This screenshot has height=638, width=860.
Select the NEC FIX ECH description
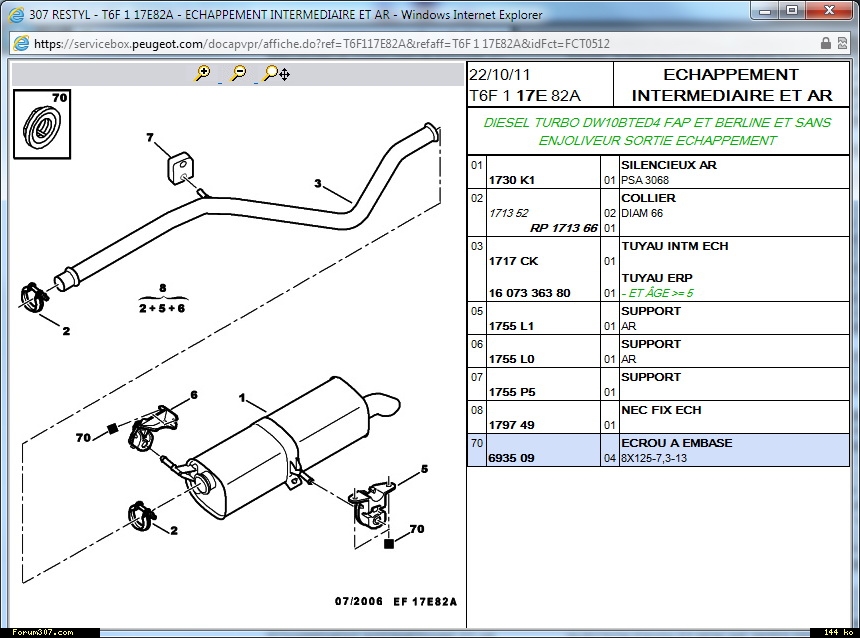tap(661, 410)
